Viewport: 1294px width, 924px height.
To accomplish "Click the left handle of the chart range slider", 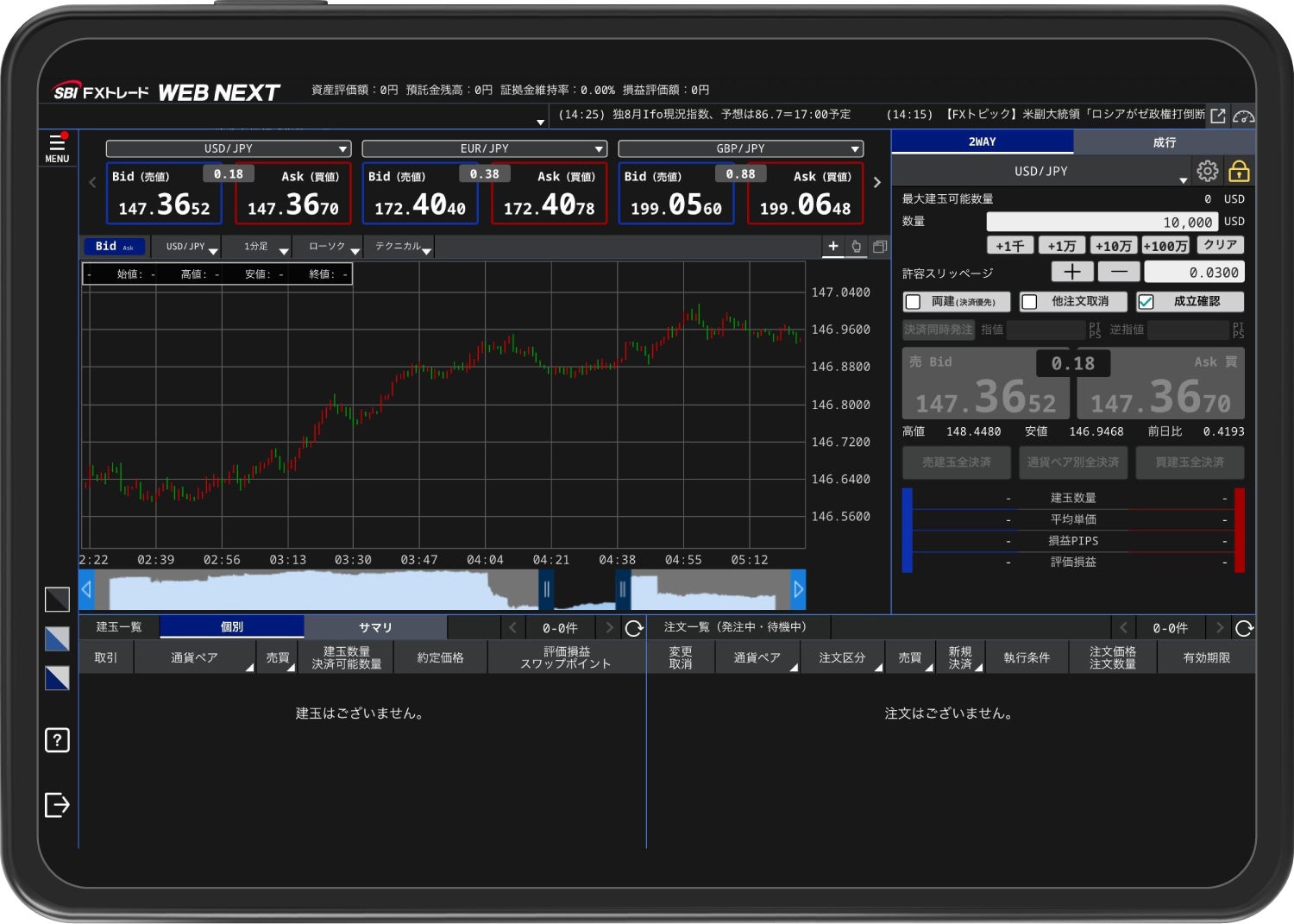I will click(x=546, y=590).
